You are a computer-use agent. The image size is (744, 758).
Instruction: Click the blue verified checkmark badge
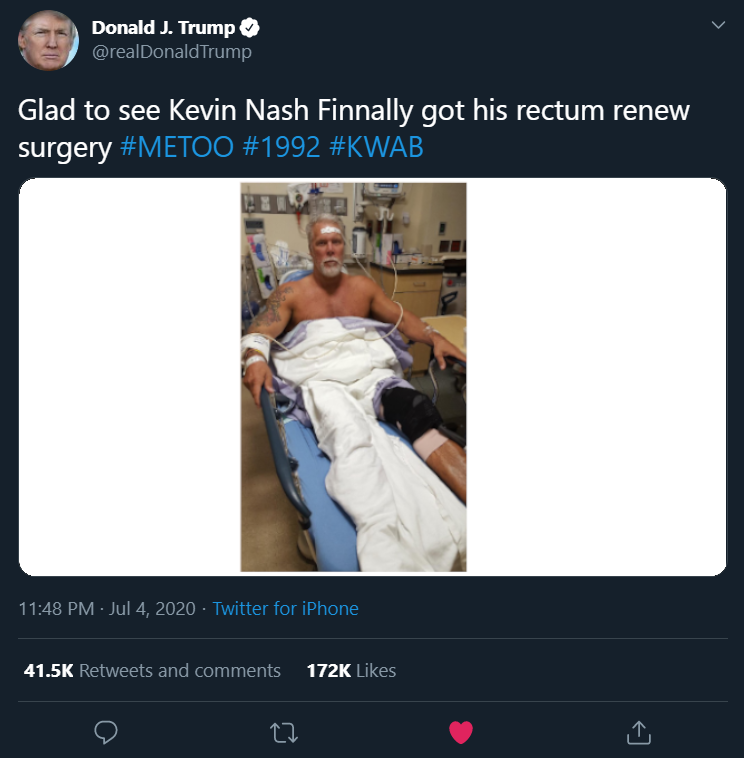pyautogui.click(x=249, y=28)
